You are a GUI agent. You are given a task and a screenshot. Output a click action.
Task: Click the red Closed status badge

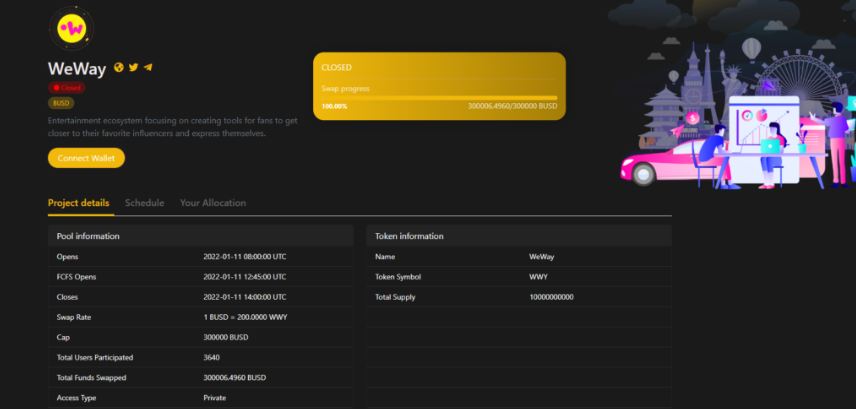(67, 88)
